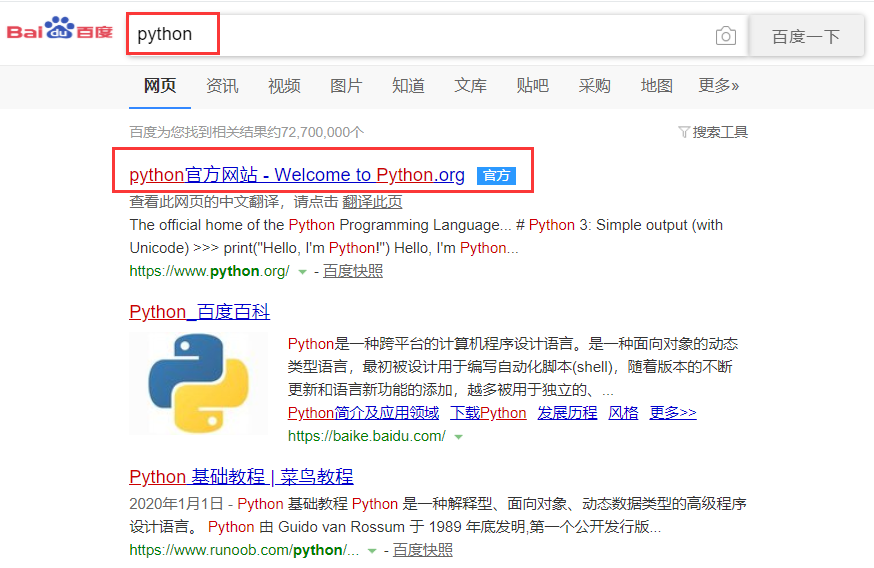874x568 pixels.
Task: Open python官方网站 Welcome to Python.org result
Action: (297, 174)
